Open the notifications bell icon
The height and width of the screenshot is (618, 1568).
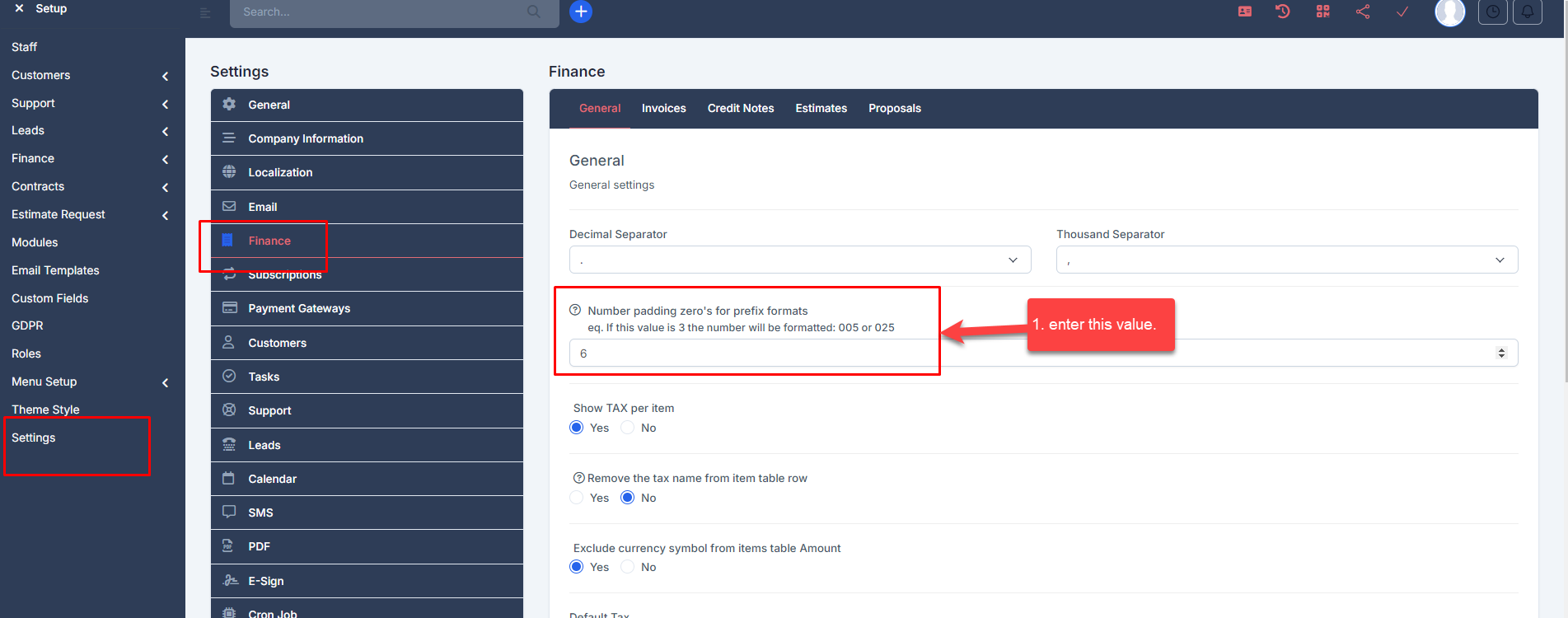click(1527, 12)
